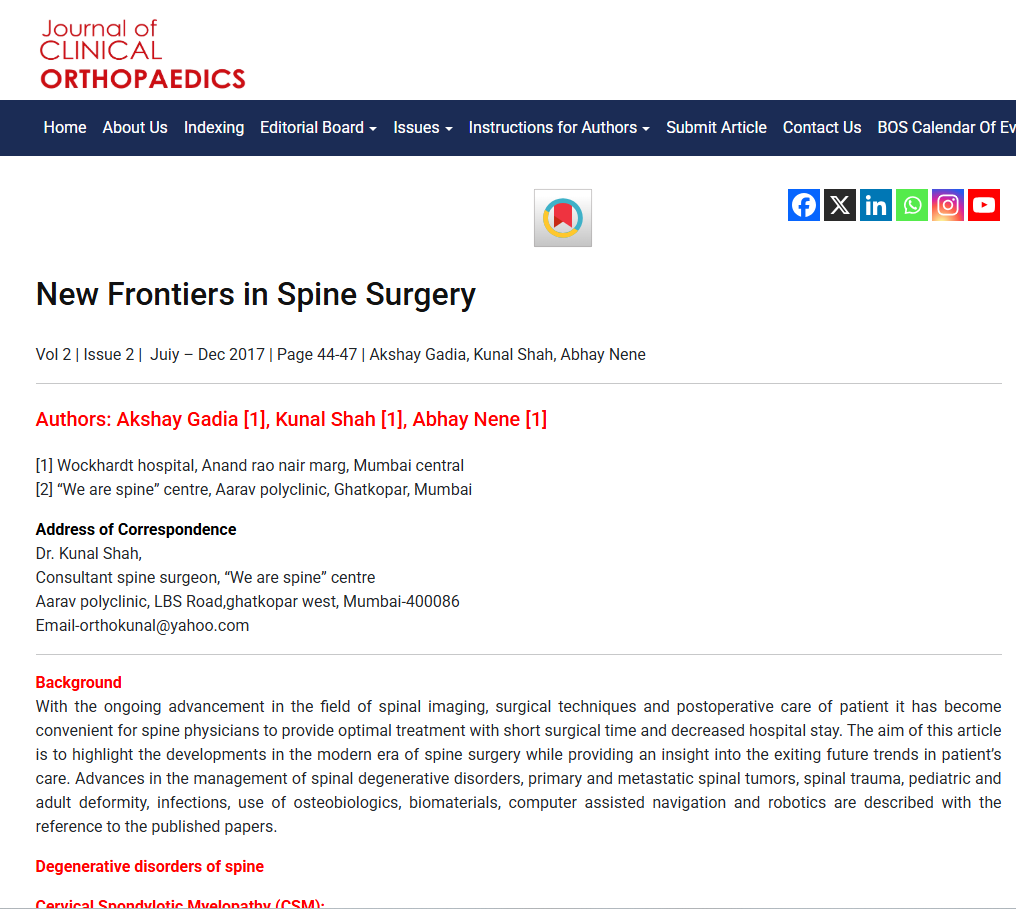Share via the WhatsApp icon
The width and height of the screenshot is (1016, 909).
pos(912,205)
